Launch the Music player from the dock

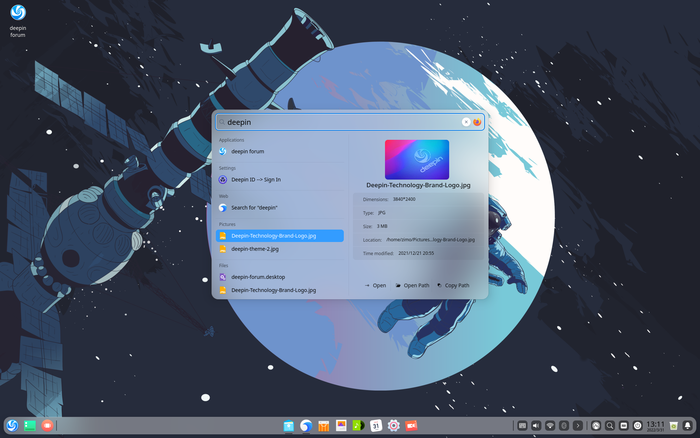[358, 425]
